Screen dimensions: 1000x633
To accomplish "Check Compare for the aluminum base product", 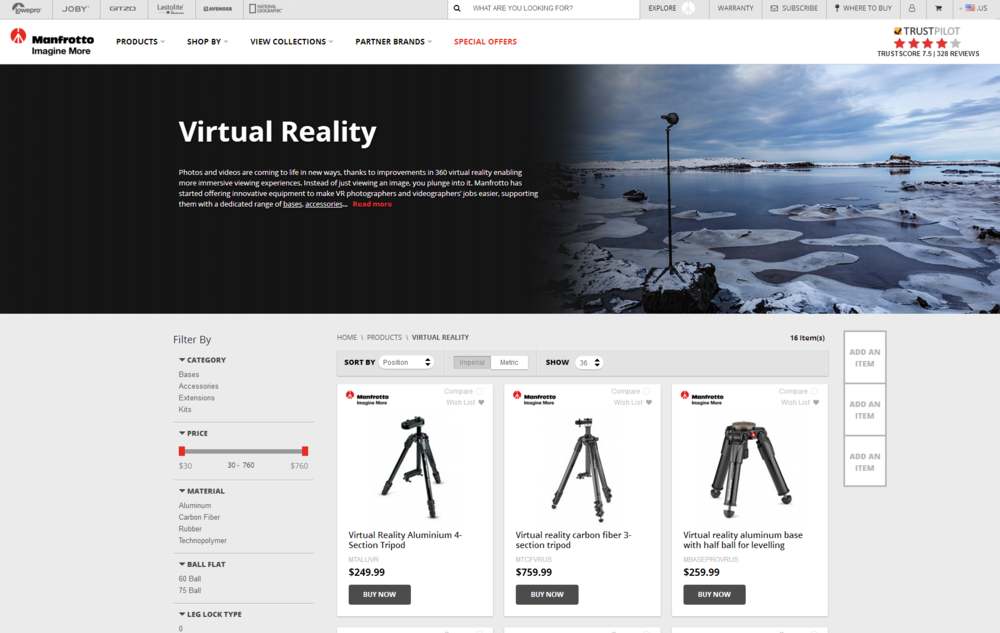I will coord(814,392).
